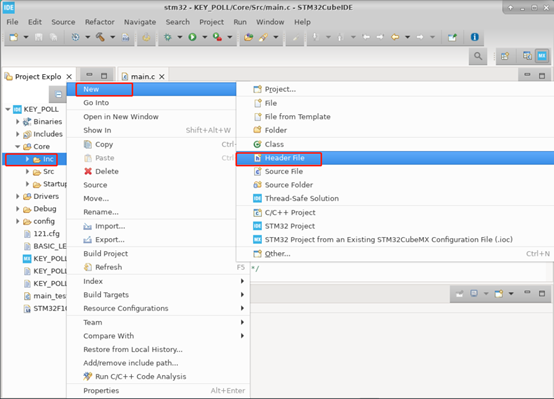The width and height of the screenshot is (554, 399).
Task: Select Header File in New submenu
Action: click(x=395, y=158)
